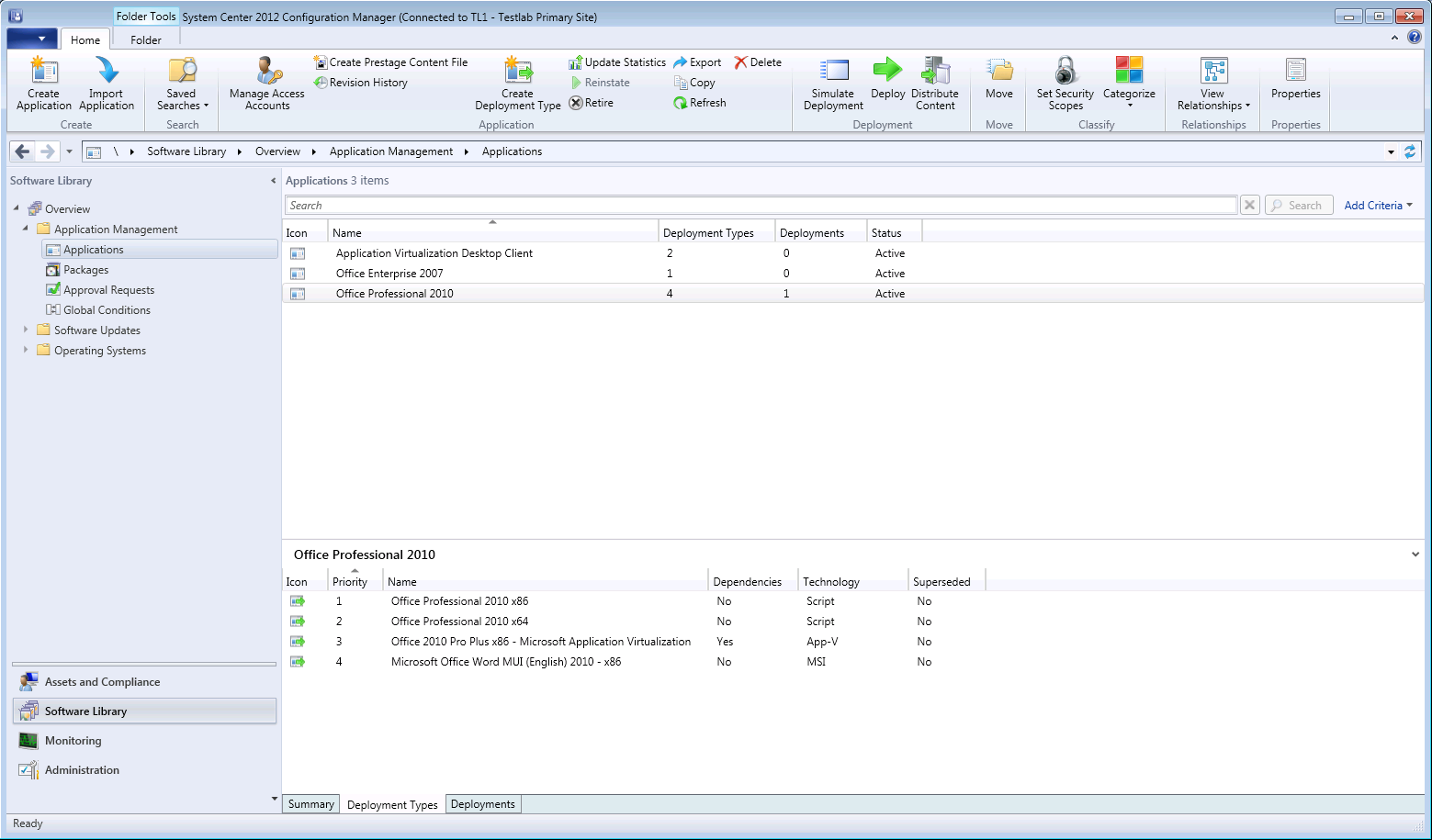Retire the selected application

592,103
